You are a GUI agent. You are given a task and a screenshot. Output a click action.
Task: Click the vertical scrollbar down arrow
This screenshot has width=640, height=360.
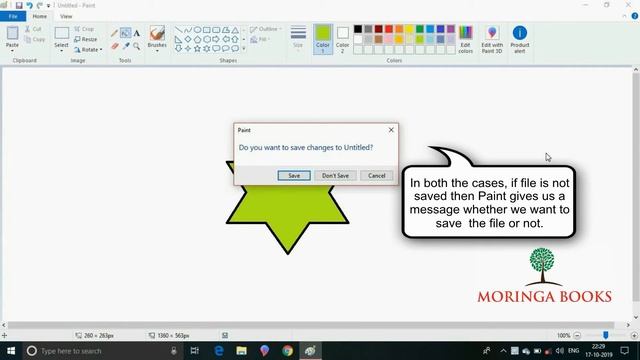click(636, 317)
